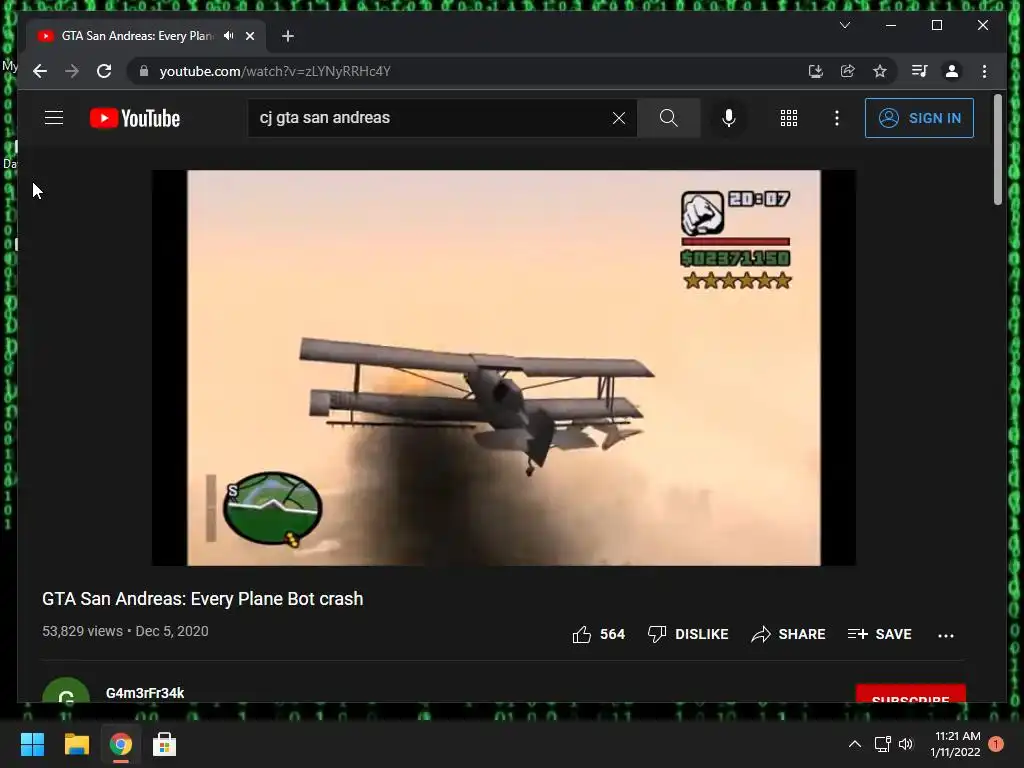1024x768 pixels.
Task: Open Chrome media controls
Action: (920, 71)
